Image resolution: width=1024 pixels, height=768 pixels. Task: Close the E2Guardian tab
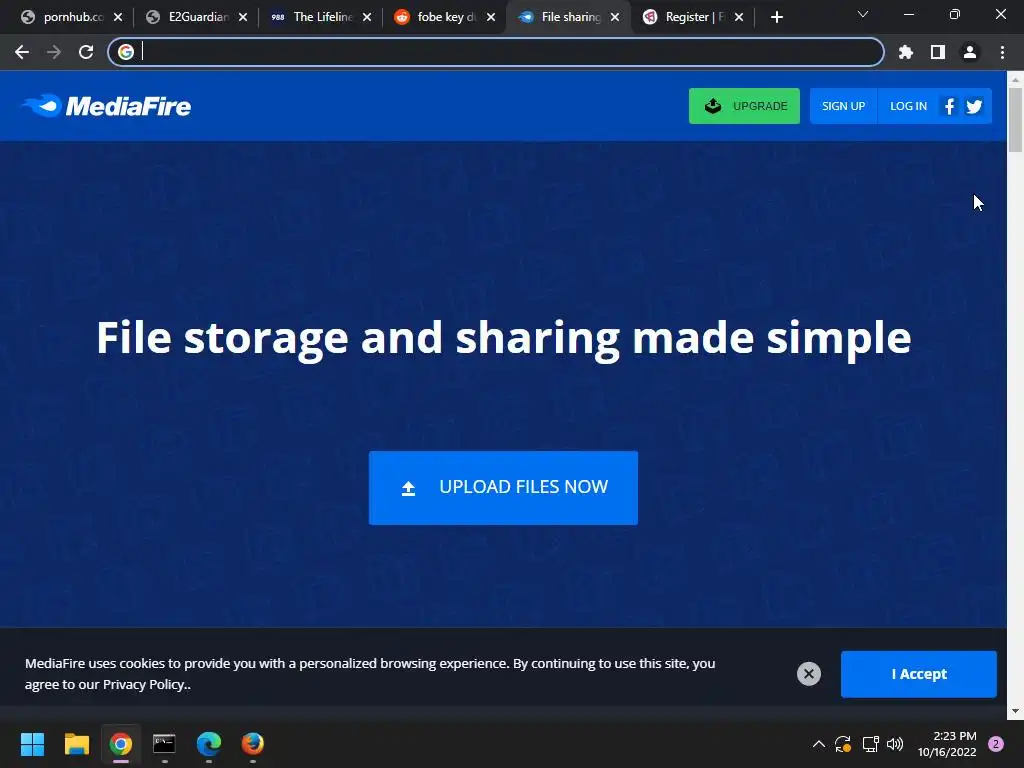click(x=242, y=17)
